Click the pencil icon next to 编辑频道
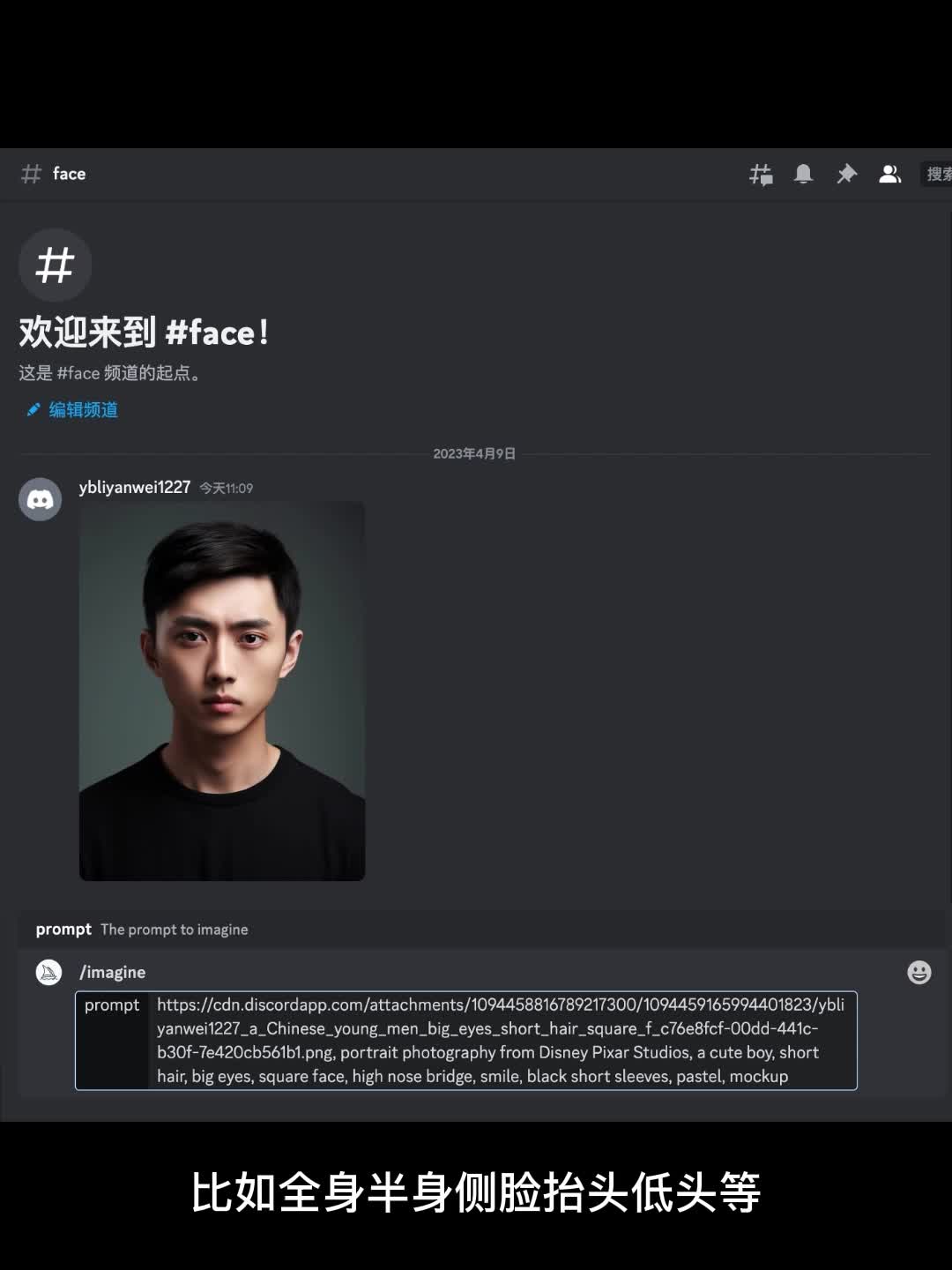The image size is (952, 1270). click(33, 409)
